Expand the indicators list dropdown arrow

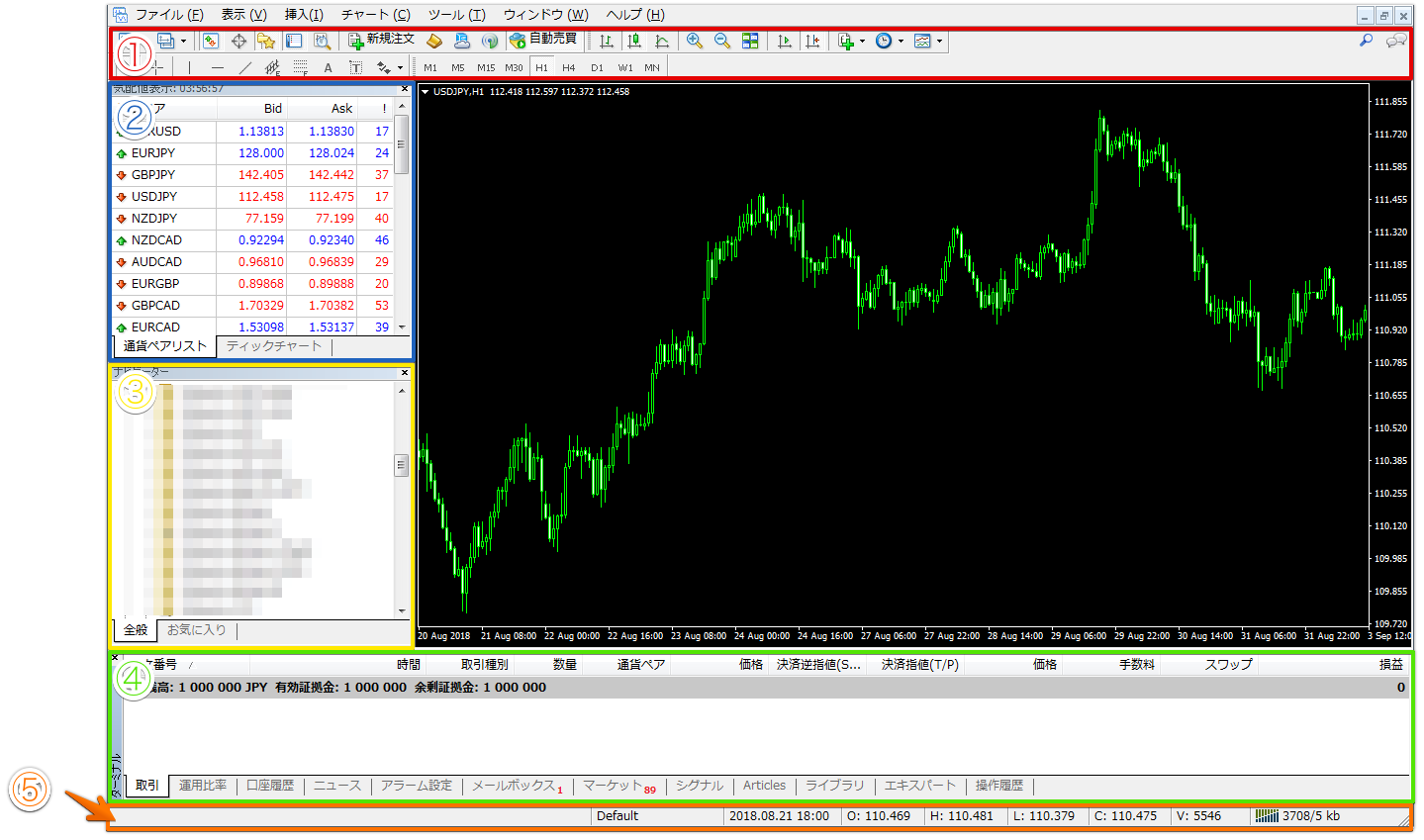[862, 42]
